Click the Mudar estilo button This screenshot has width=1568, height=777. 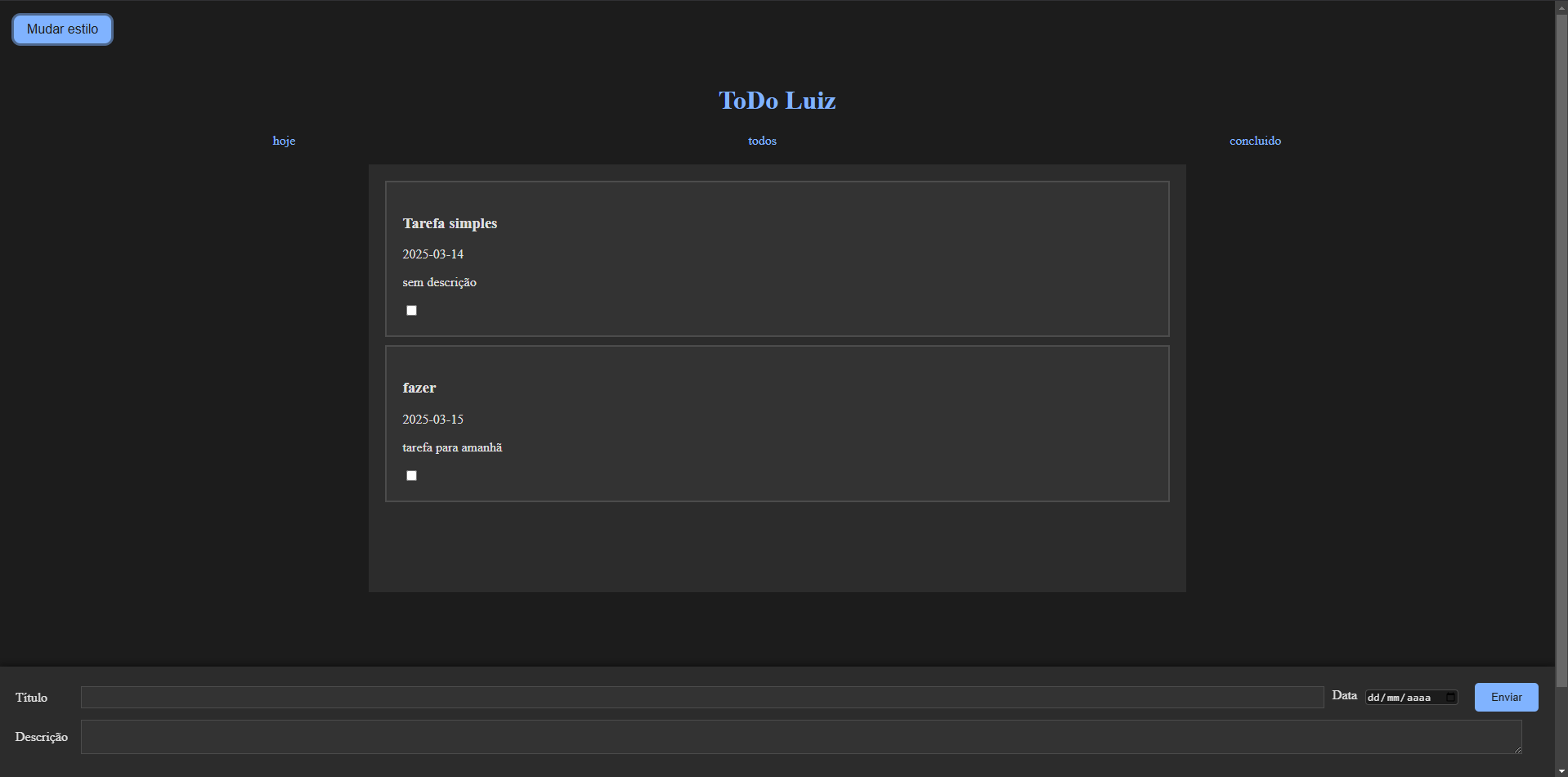coord(62,29)
